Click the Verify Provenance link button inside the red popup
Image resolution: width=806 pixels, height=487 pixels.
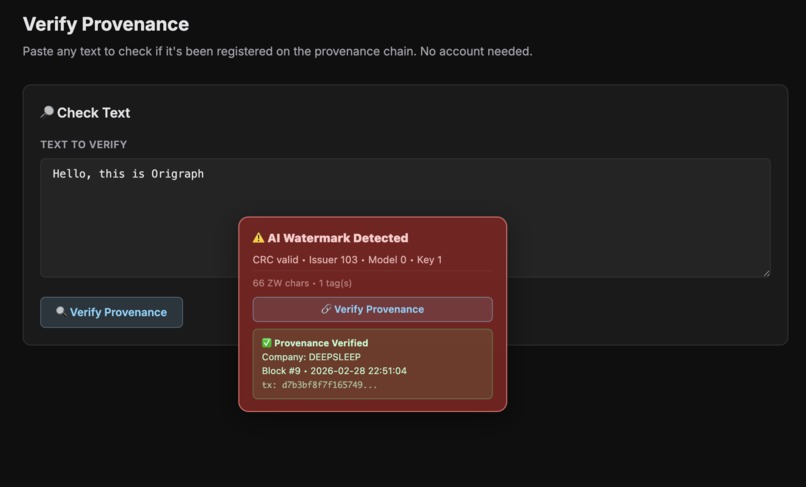(x=372, y=309)
